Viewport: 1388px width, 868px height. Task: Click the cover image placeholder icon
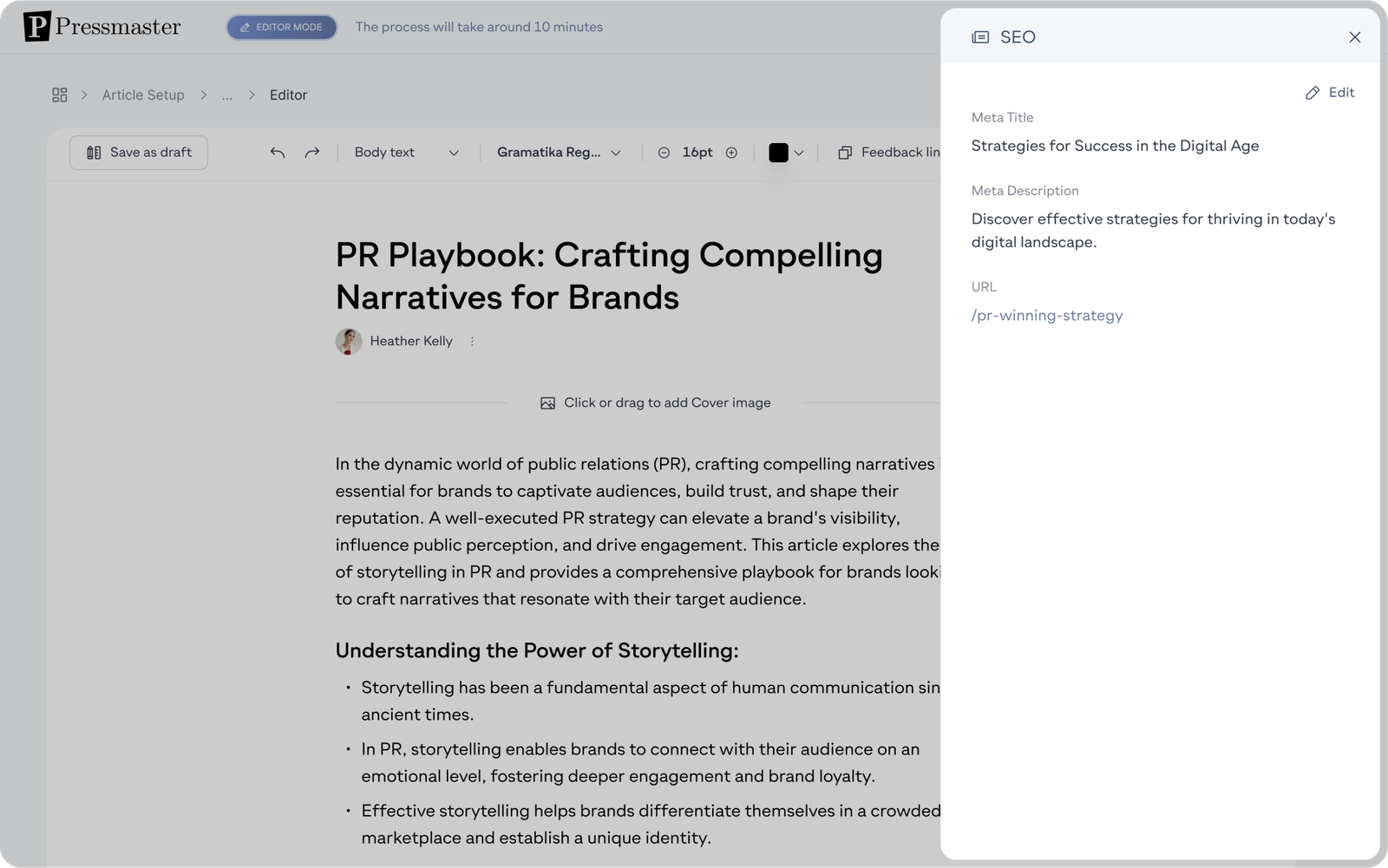[x=547, y=403]
